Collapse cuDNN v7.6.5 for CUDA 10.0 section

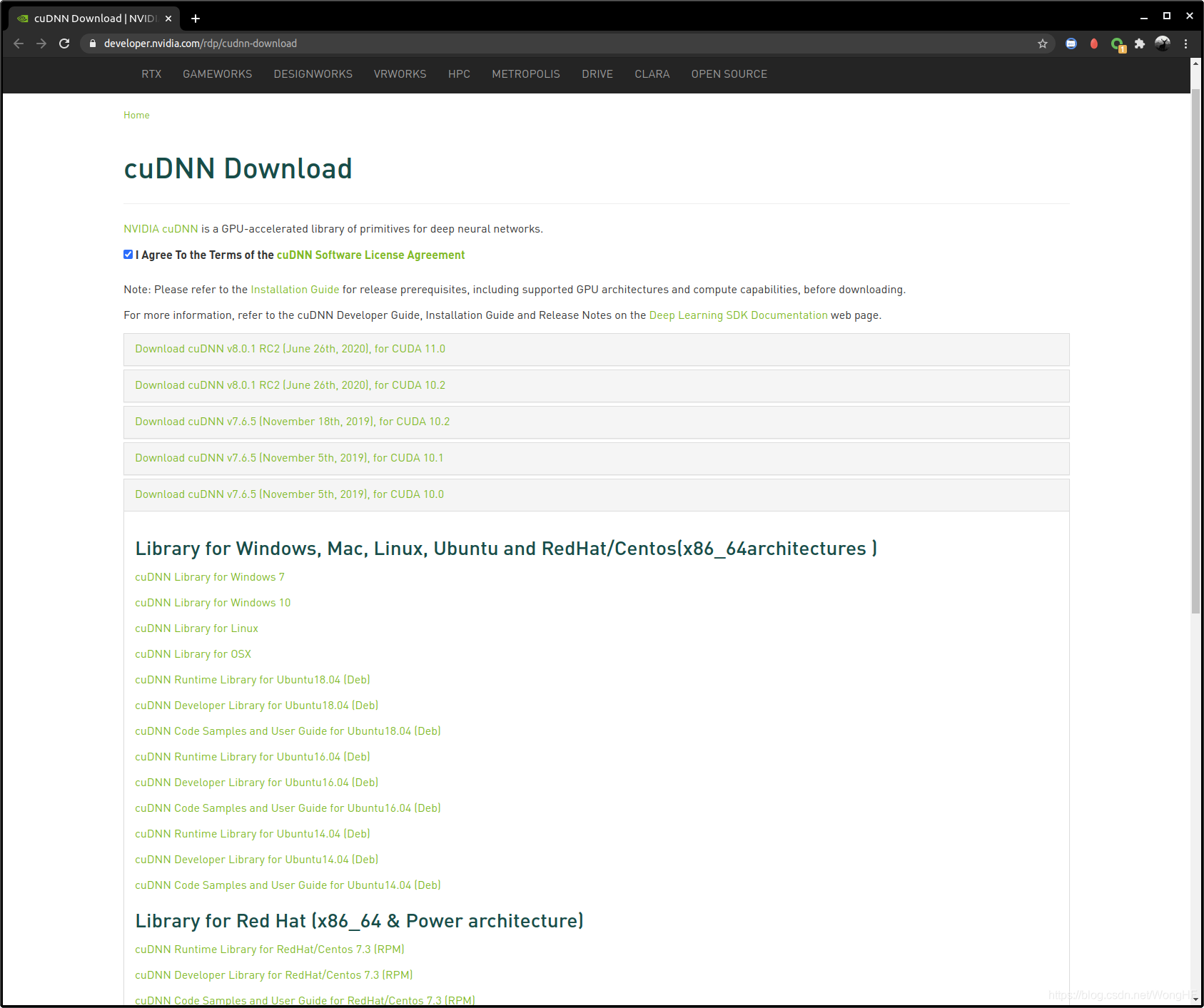click(597, 495)
